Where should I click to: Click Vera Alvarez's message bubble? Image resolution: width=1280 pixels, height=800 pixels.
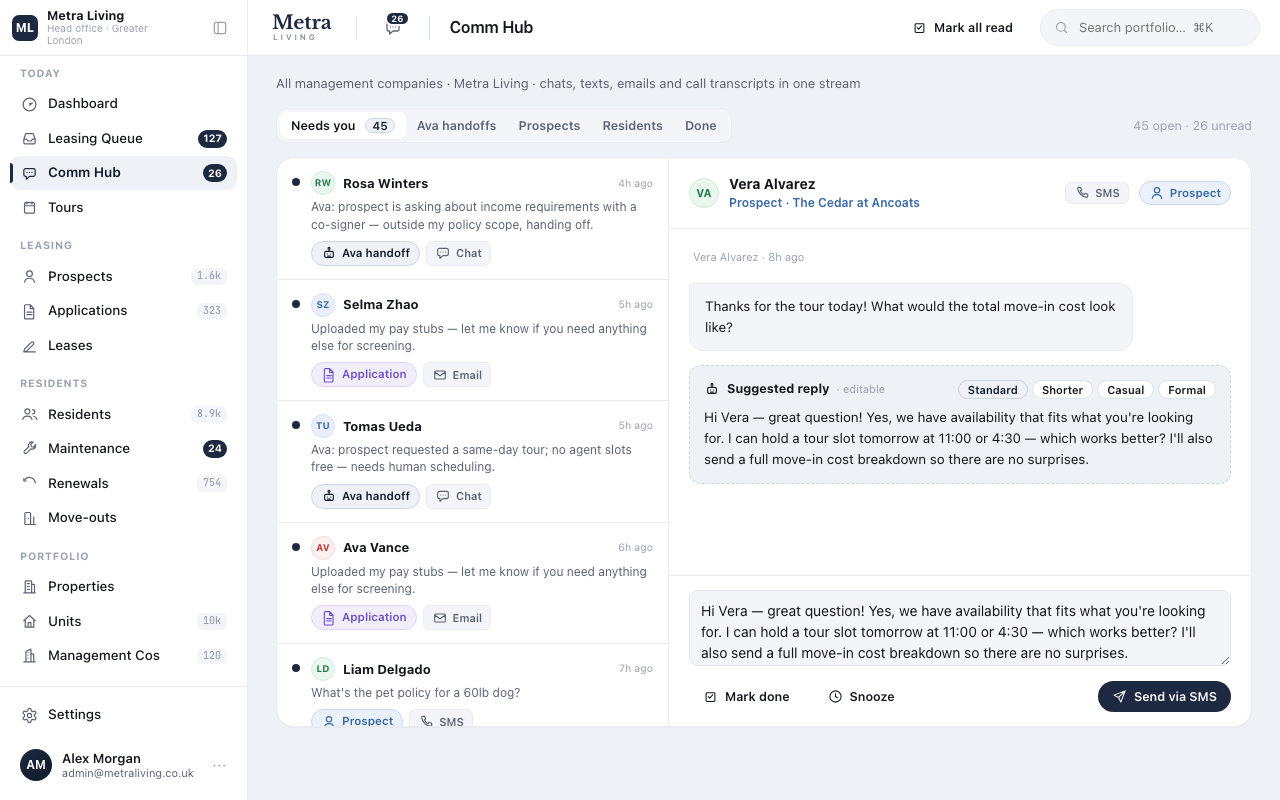[x=911, y=317]
